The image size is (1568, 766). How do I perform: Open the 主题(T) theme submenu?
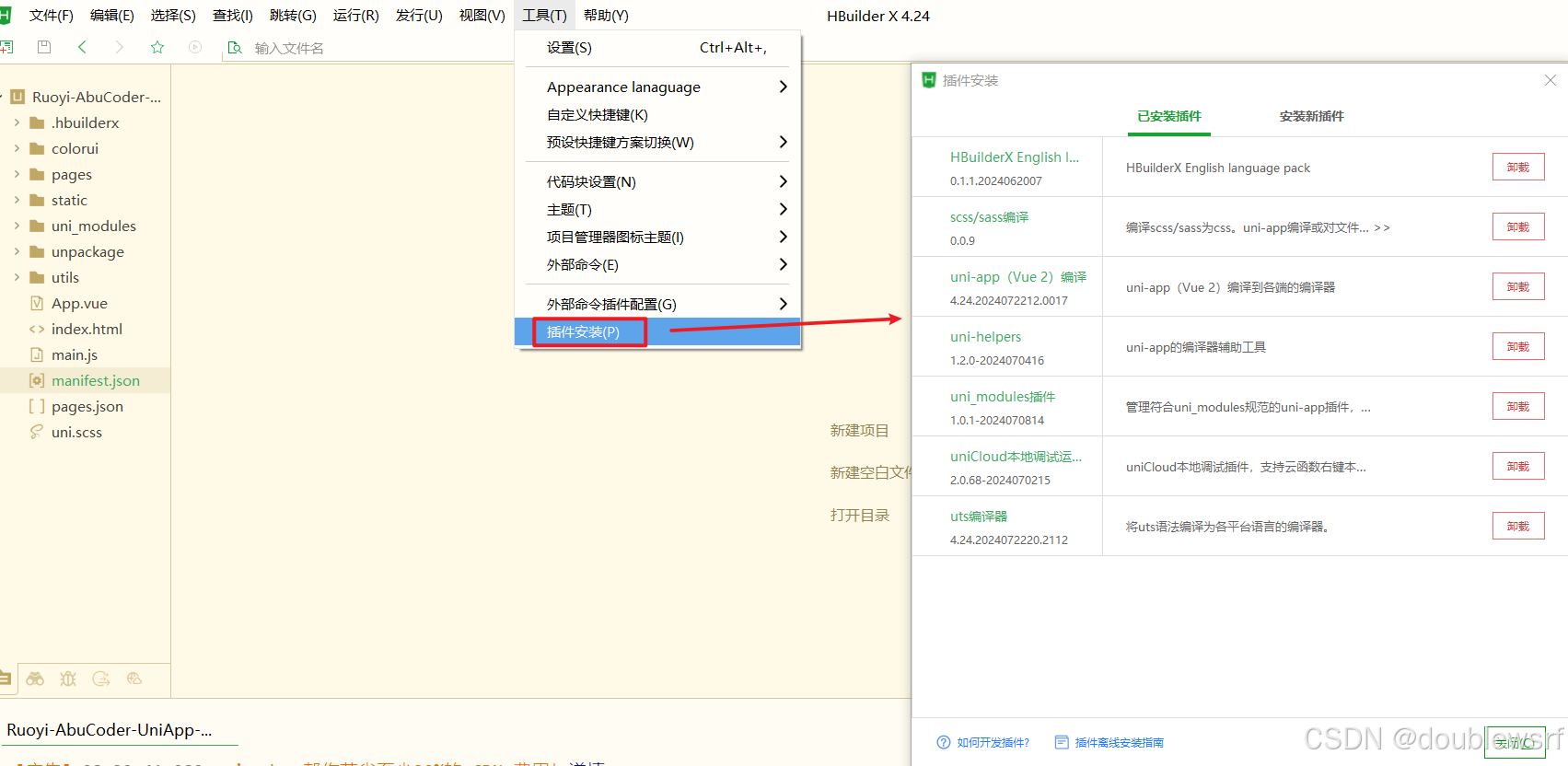657,210
